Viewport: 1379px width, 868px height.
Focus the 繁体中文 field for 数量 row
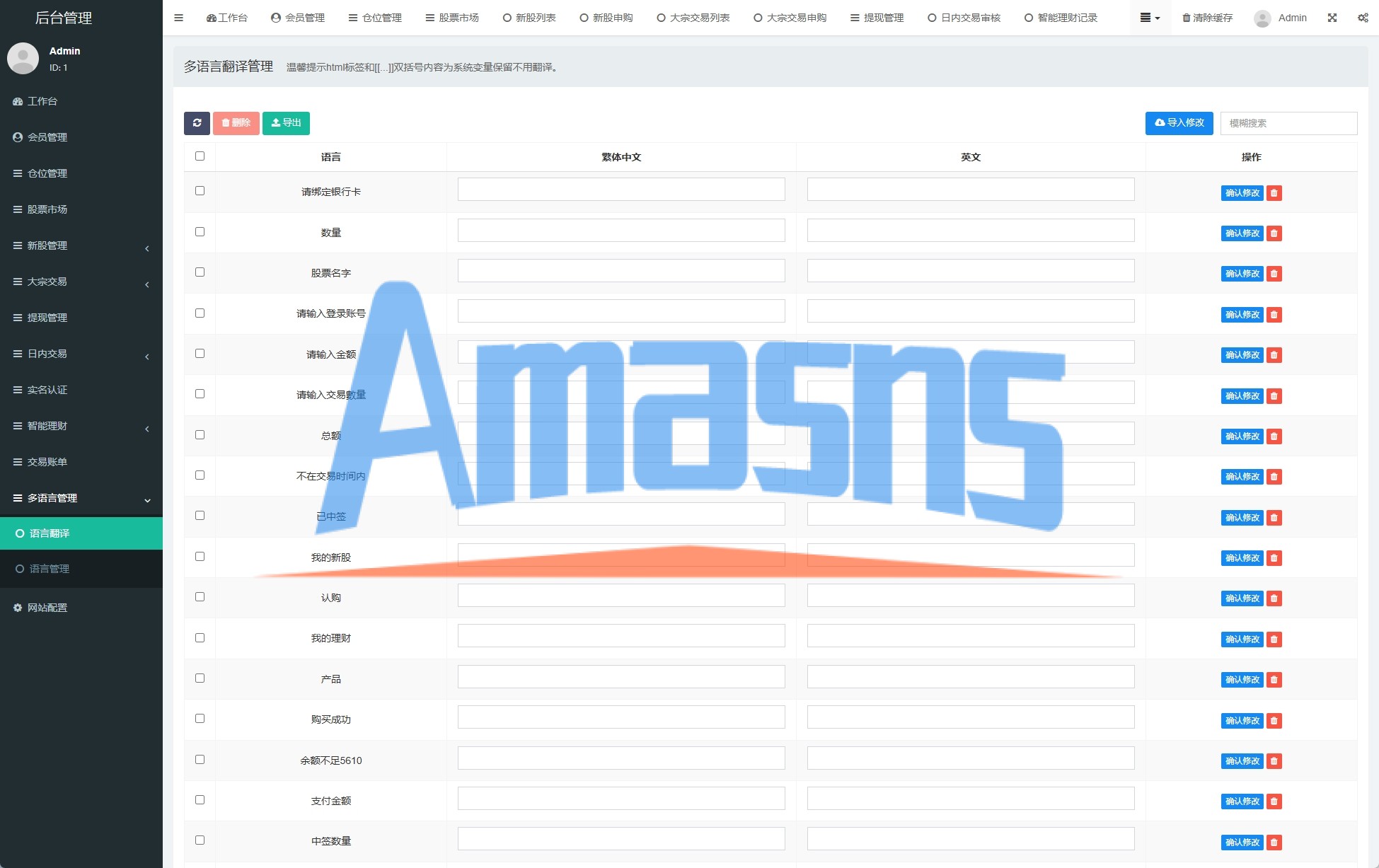[x=621, y=230]
